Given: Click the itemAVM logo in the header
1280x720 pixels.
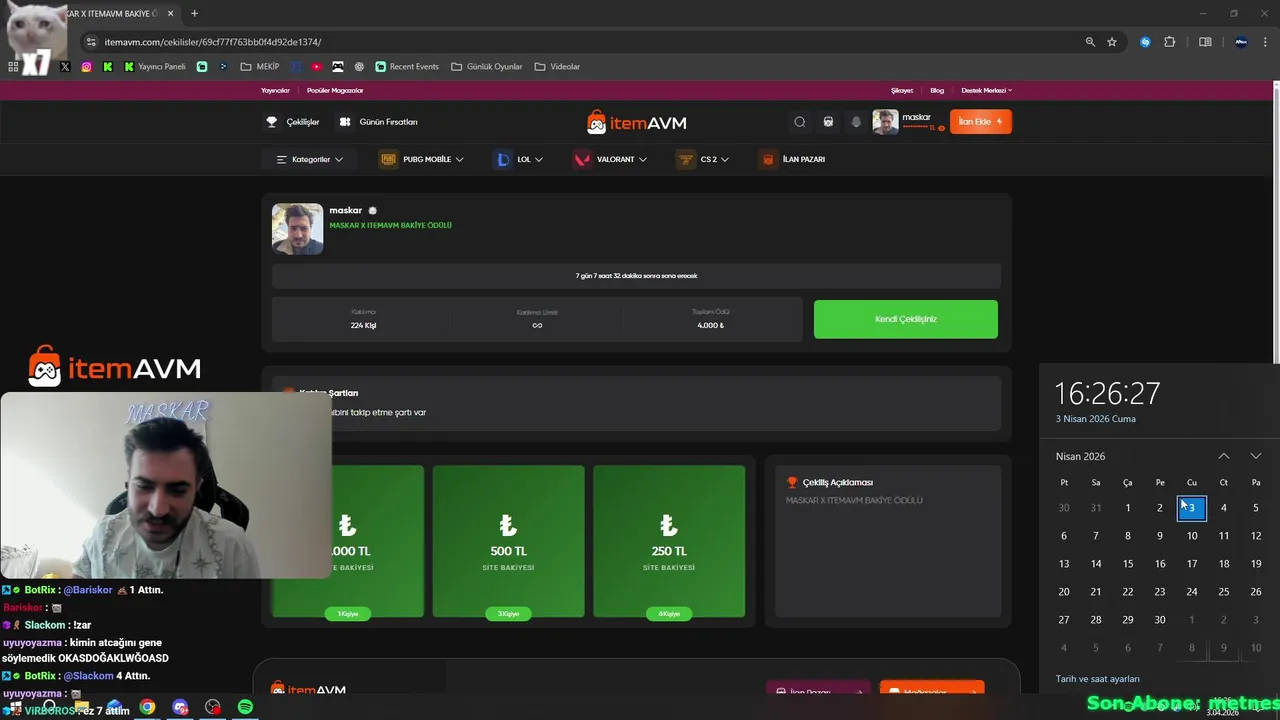Looking at the screenshot, I should (636, 122).
